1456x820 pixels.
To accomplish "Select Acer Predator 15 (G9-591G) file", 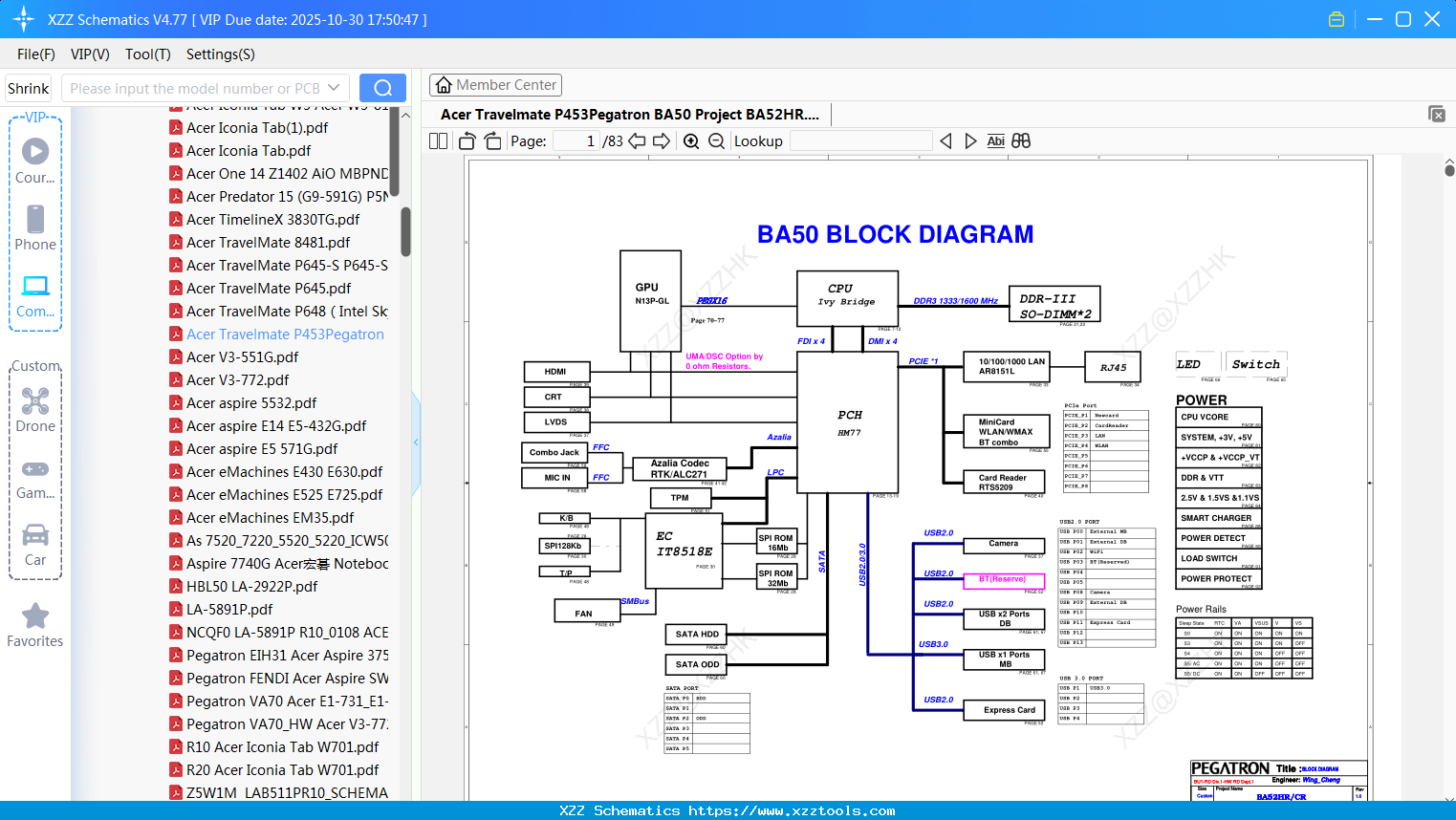I will 287,196.
